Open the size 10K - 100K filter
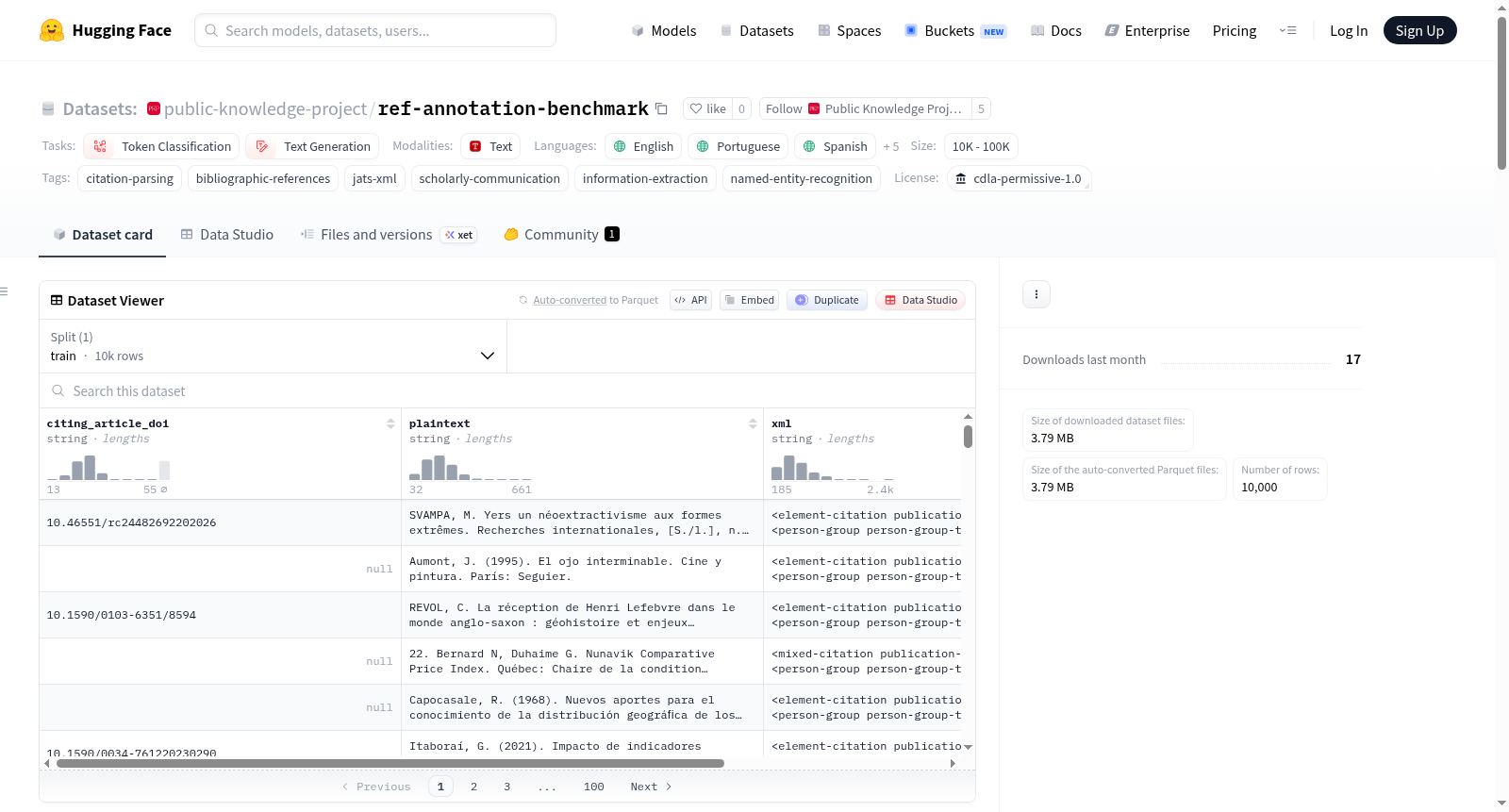 click(x=981, y=146)
